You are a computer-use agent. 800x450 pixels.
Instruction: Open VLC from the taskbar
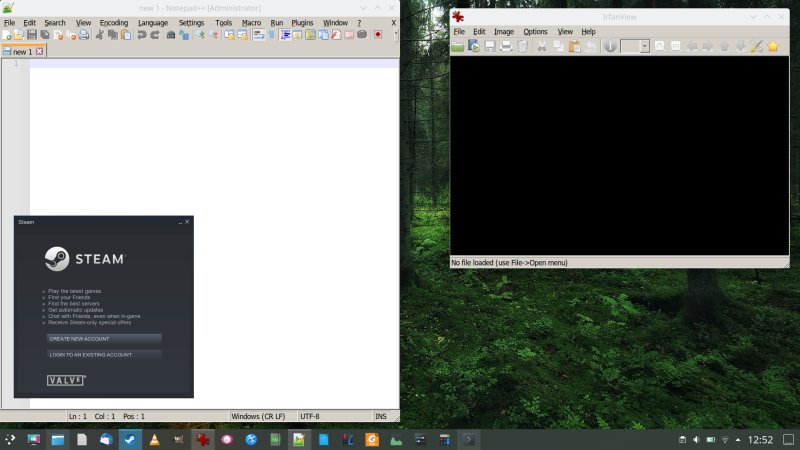(154, 439)
